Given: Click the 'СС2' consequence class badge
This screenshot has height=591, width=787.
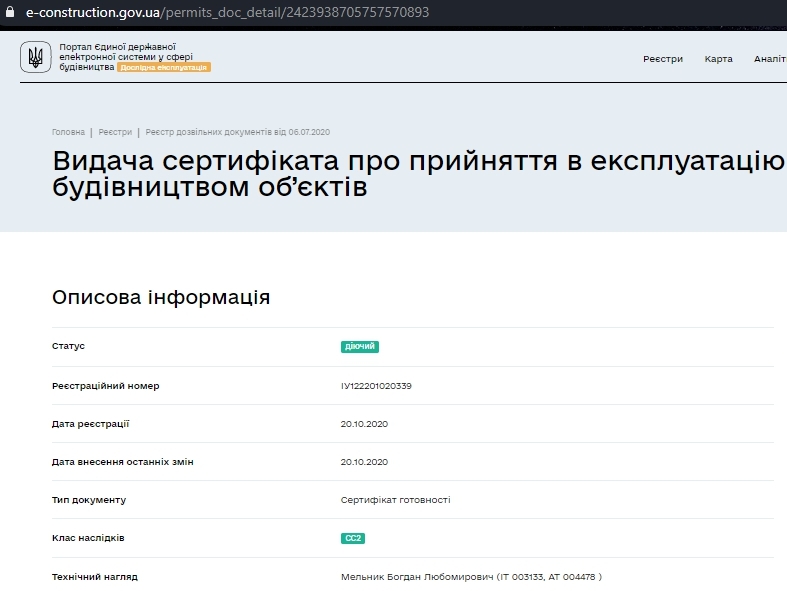Looking at the screenshot, I should tap(353, 538).
